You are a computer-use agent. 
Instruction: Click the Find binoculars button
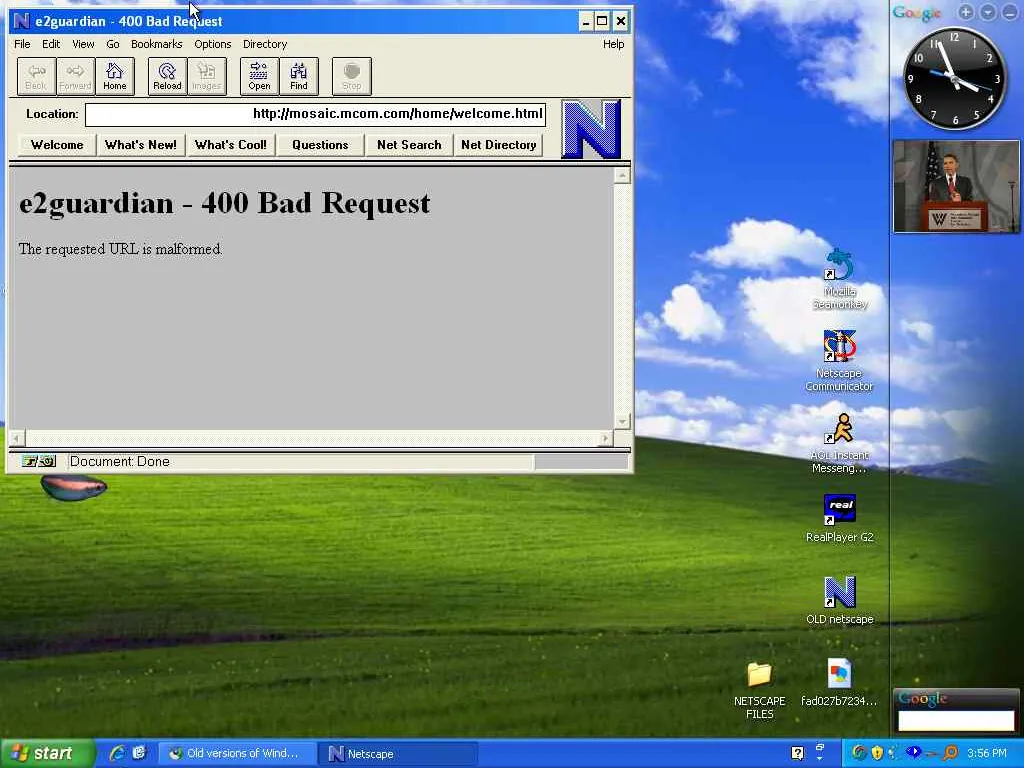tap(298, 76)
